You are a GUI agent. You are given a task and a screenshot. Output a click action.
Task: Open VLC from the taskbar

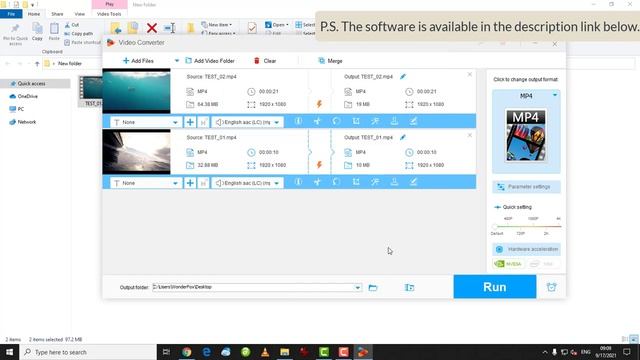click(x=265, y=352)
